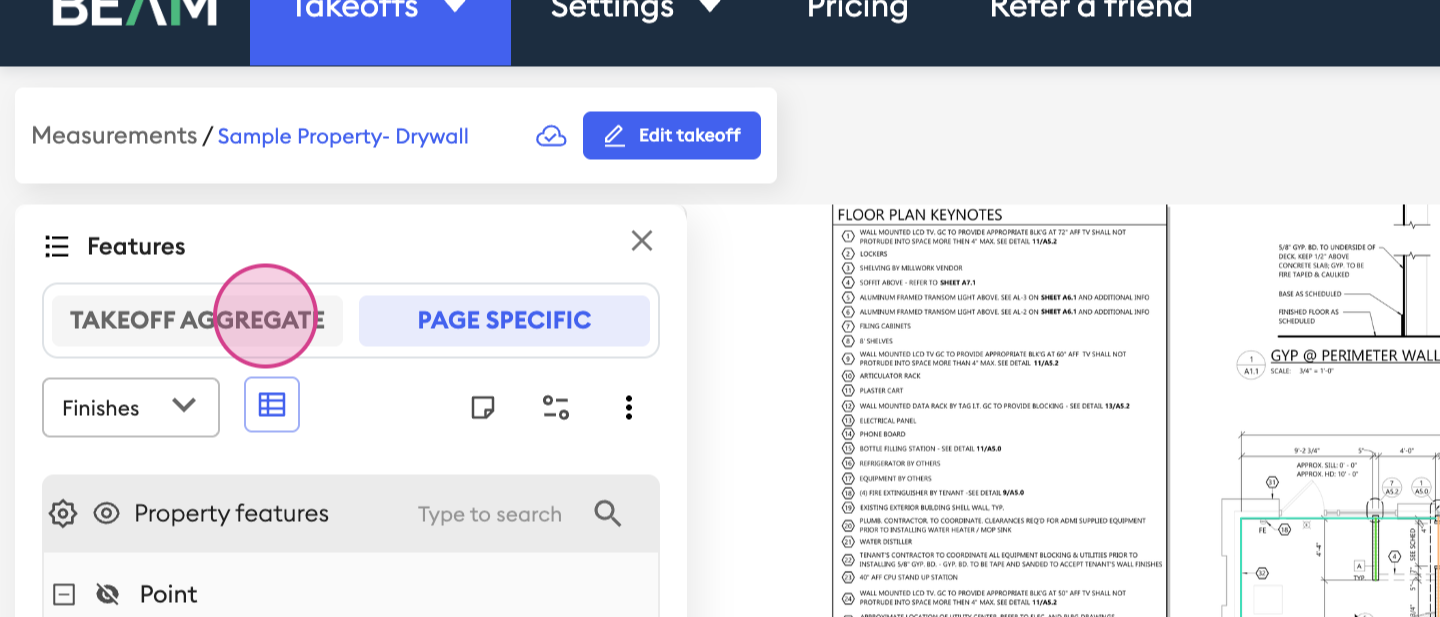
Task: Collapse the Point feature group
Action: tap(64, 594)
